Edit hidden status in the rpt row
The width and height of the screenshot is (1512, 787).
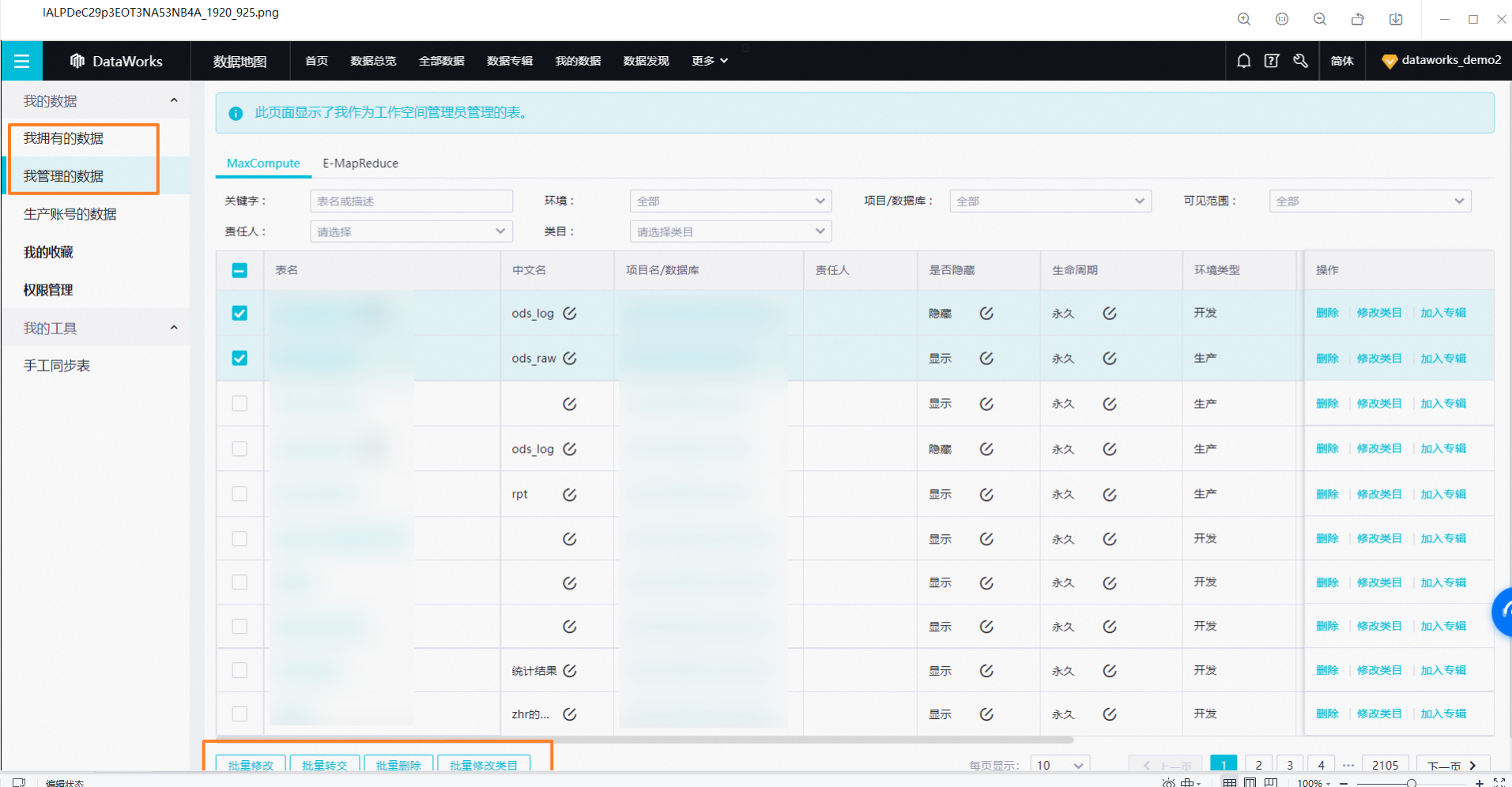[986, 495]
